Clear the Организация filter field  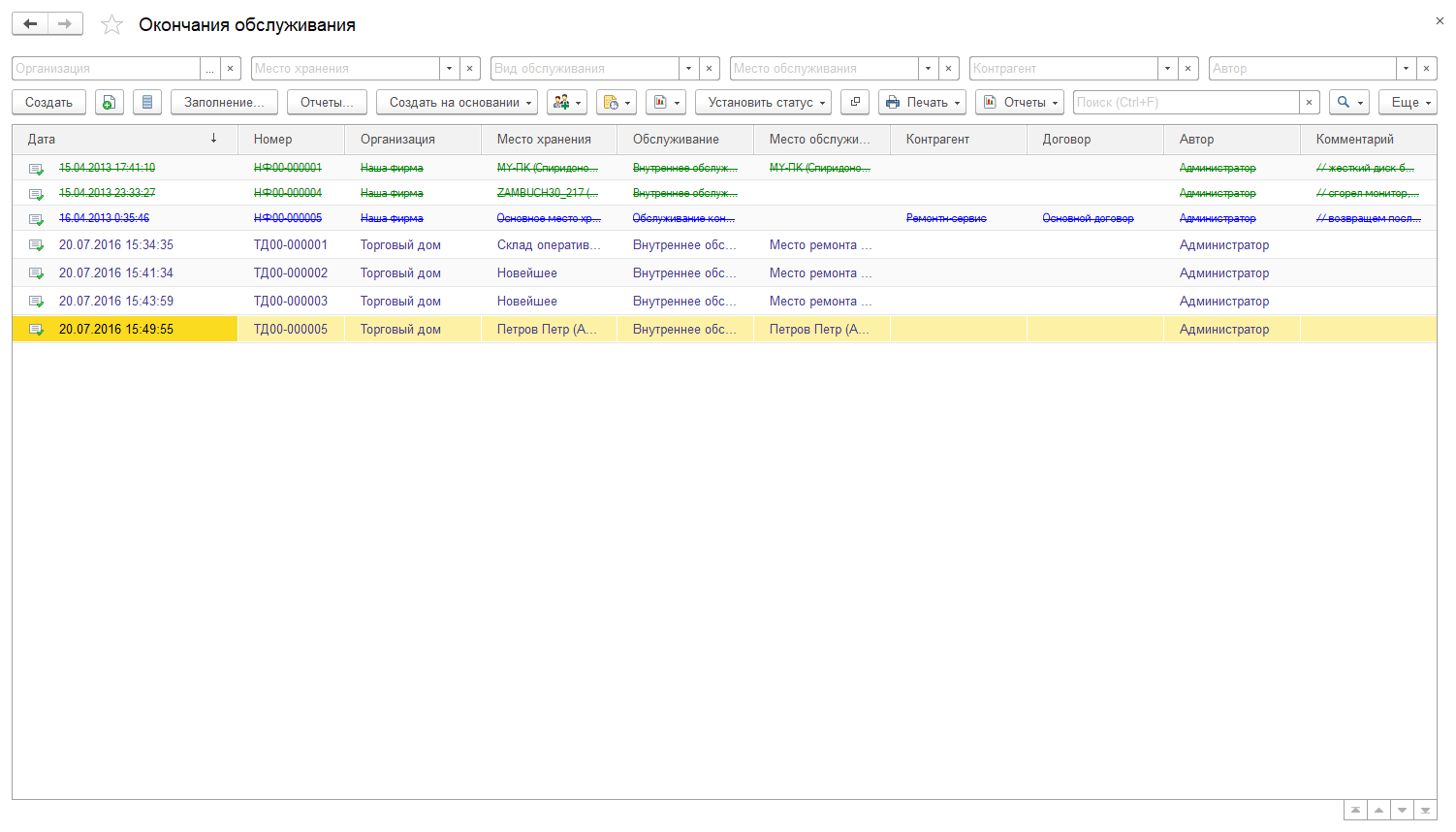point(230,69)
